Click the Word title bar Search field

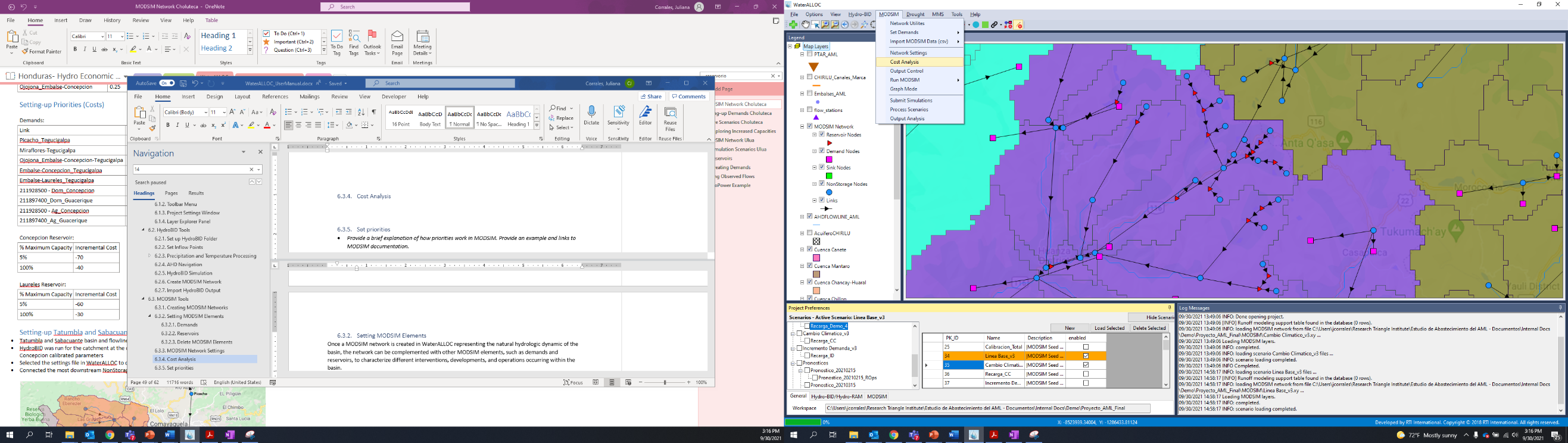click(x=441, y=83)
